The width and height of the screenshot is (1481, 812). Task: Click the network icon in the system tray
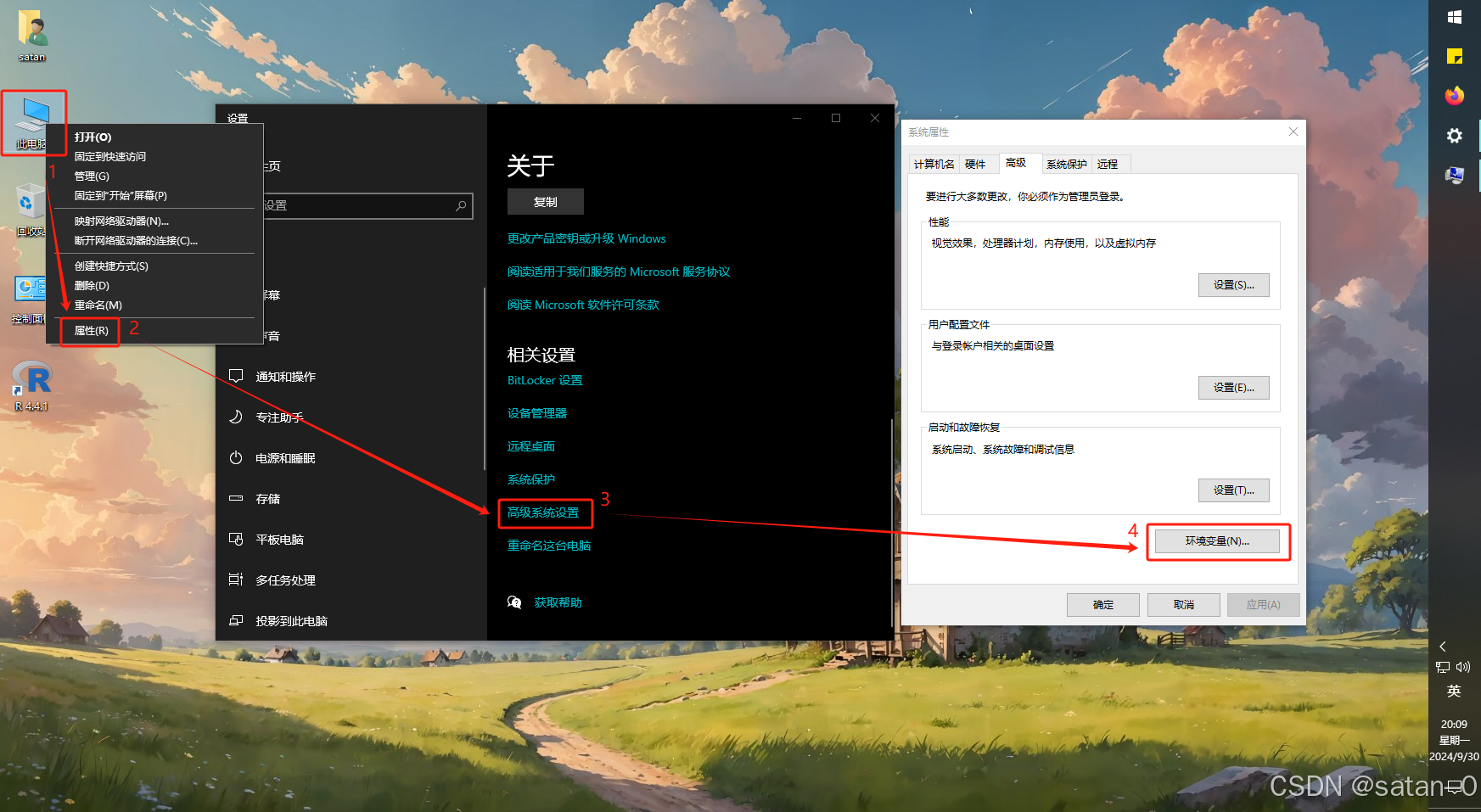pyautogui.click(x=1443, y=668)
